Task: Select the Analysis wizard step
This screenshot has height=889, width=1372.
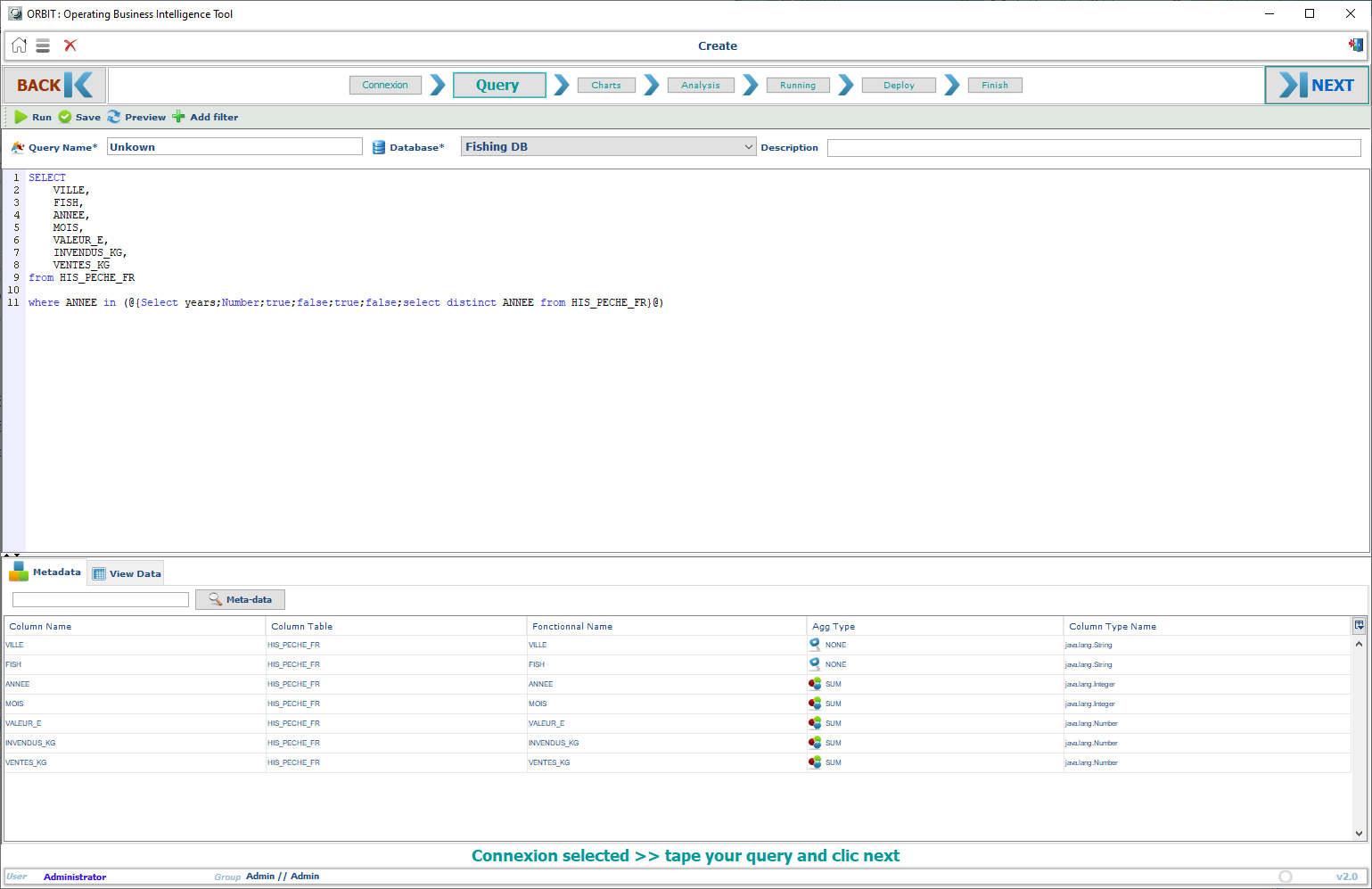Action: 701,85
